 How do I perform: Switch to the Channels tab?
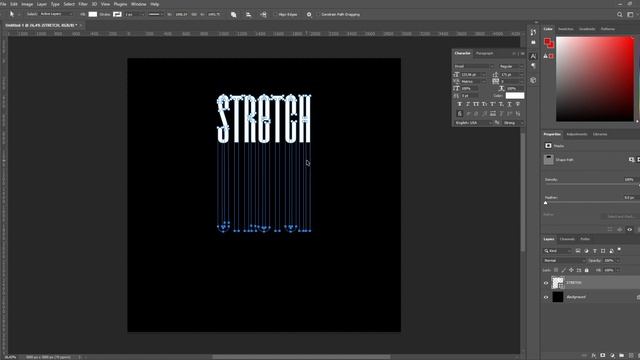pos(567,239)
